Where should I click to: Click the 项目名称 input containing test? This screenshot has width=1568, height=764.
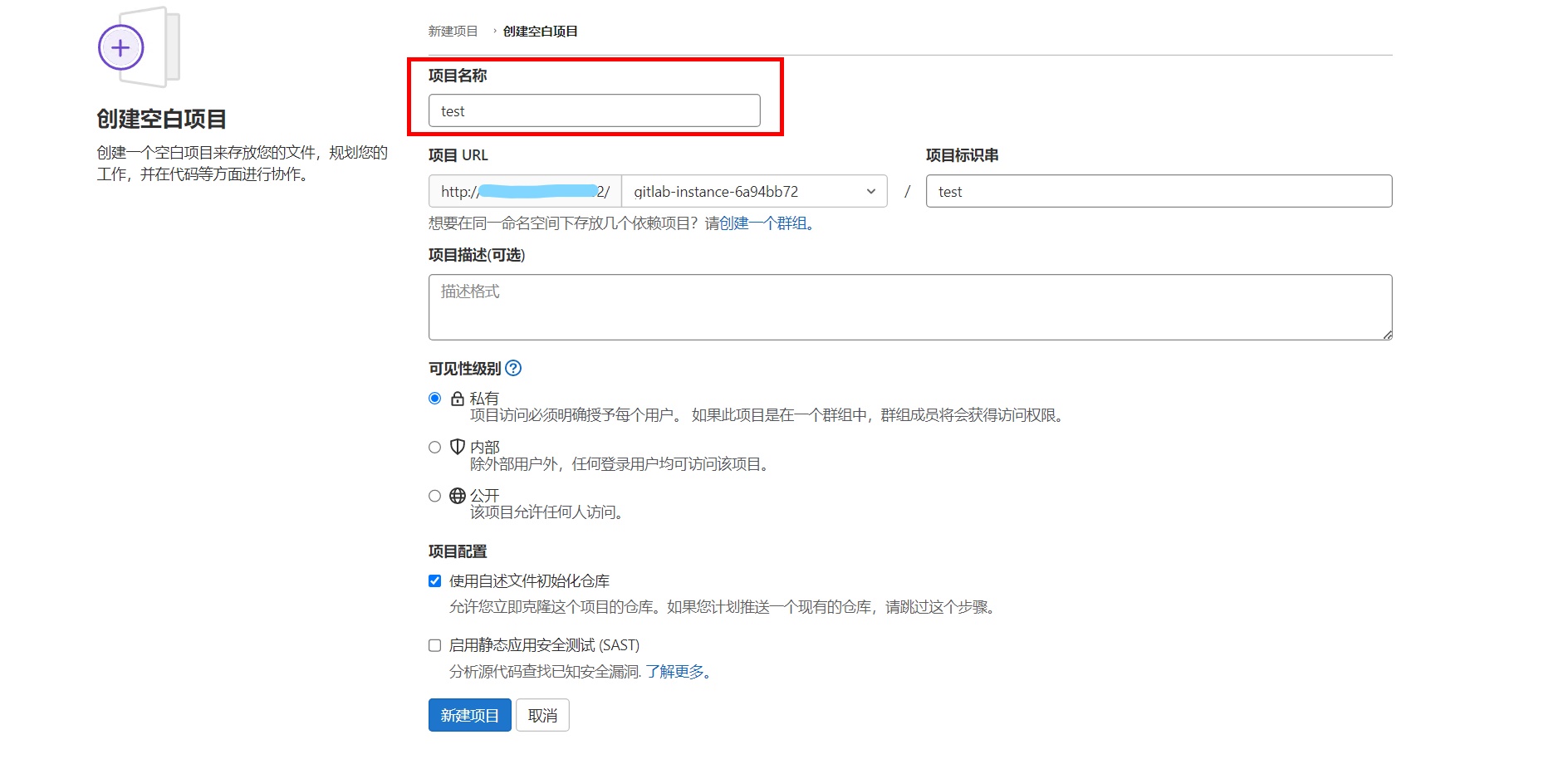[x=593, y=110]
